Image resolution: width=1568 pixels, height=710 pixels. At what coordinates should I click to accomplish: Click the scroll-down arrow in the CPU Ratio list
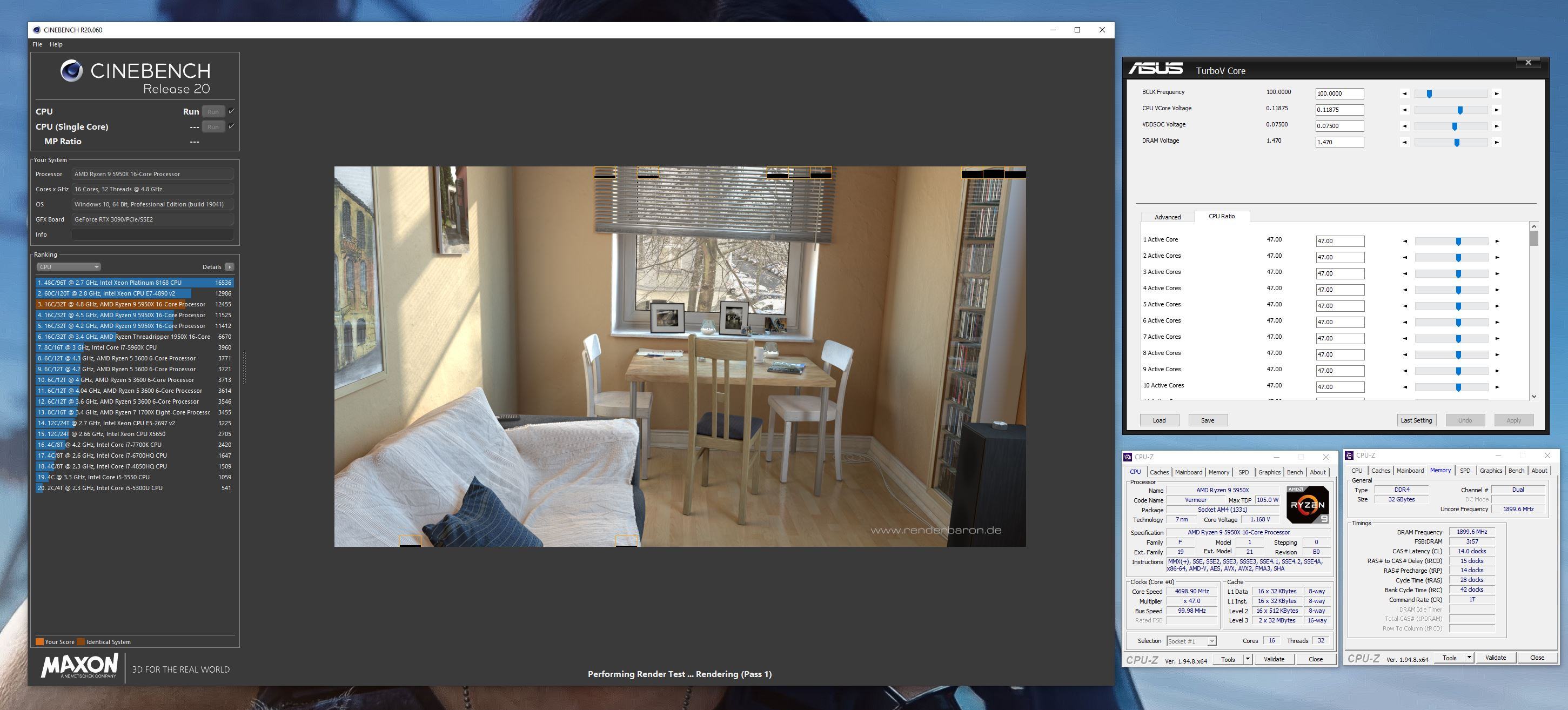(x=1533, y=397)
